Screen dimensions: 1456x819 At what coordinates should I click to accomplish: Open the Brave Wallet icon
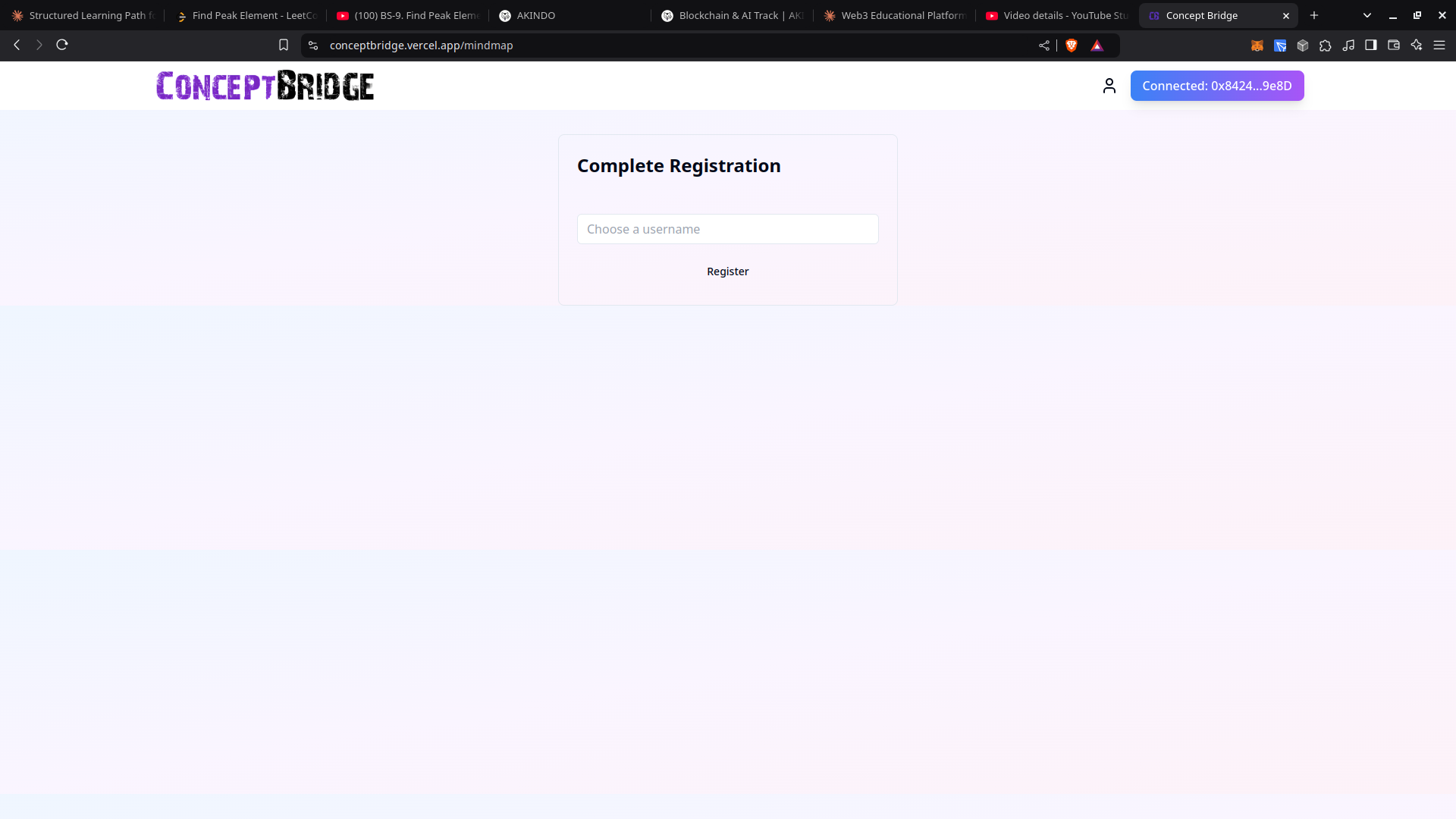1393,45
